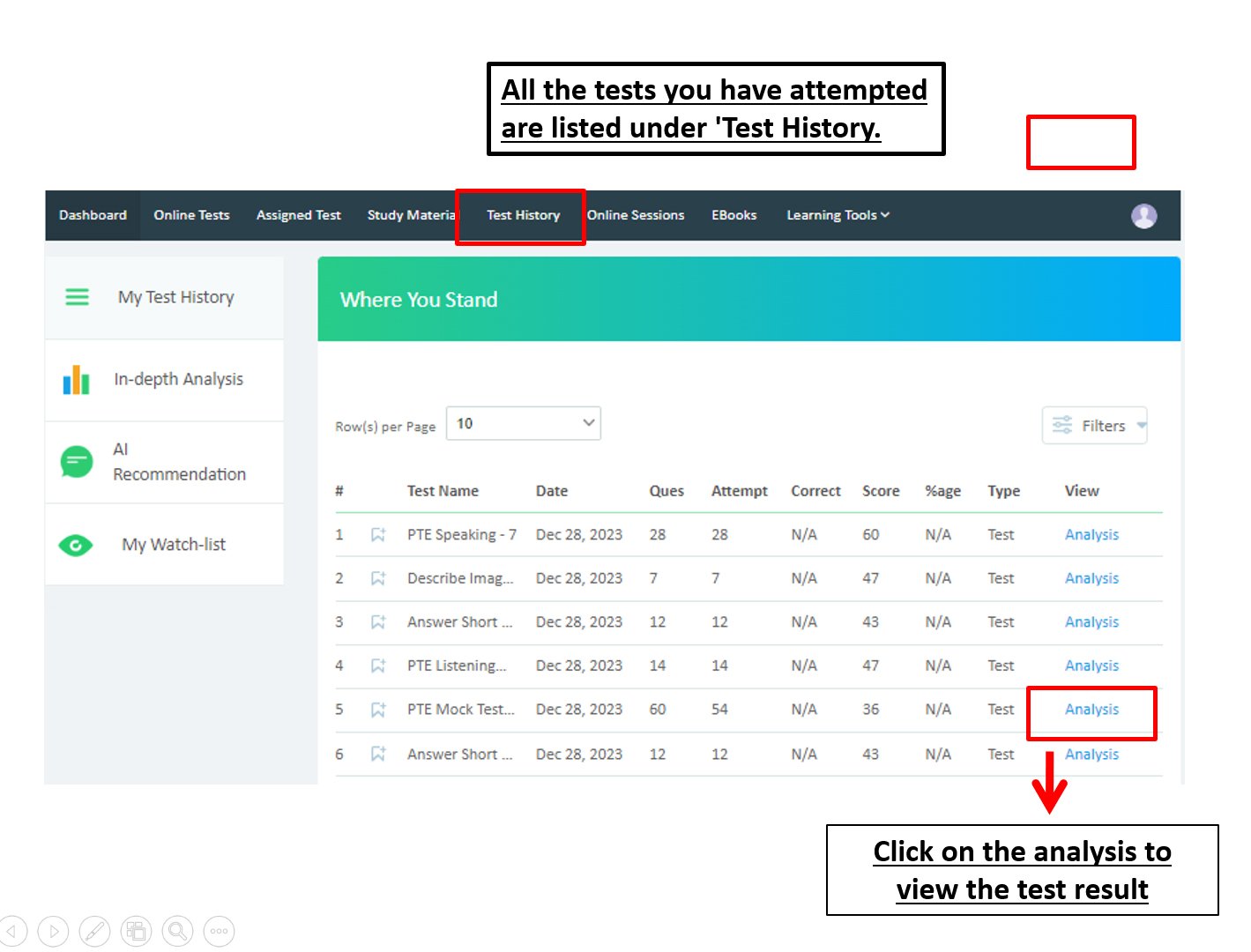
Task: Click the Correct column header
Action: (x=815, y=491)
